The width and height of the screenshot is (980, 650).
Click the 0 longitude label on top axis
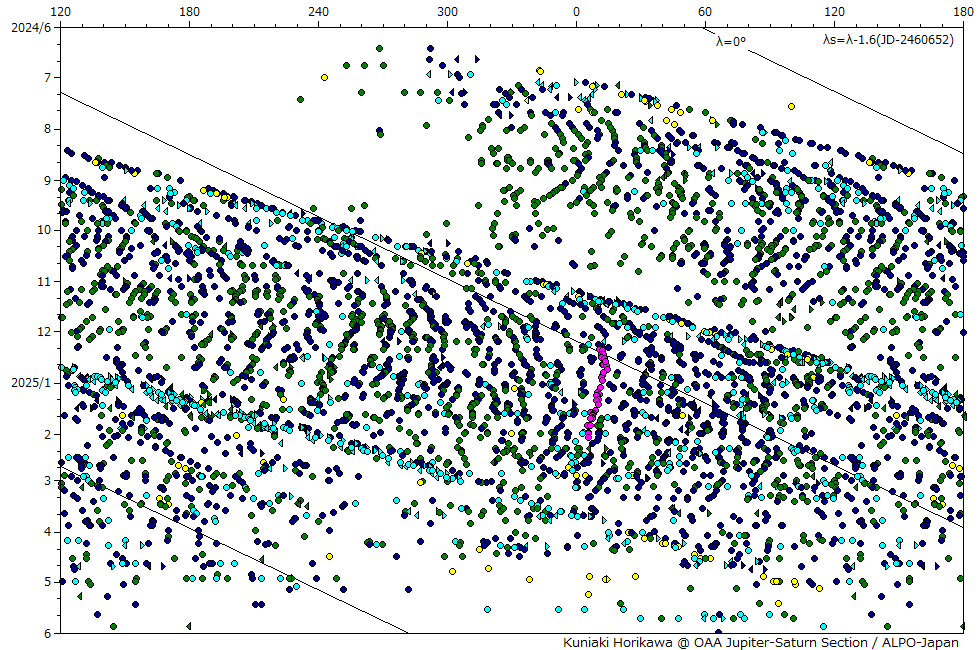click(x=576, y=11)
